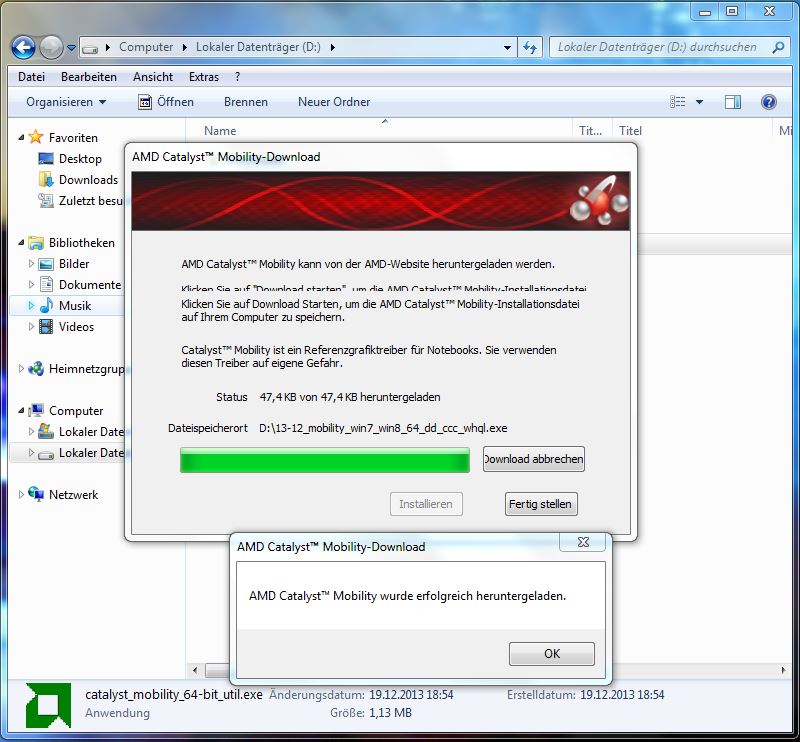Click Download abbrechen button
The height and width of the screenshot is (742, 800).
(x=534, y=459)
